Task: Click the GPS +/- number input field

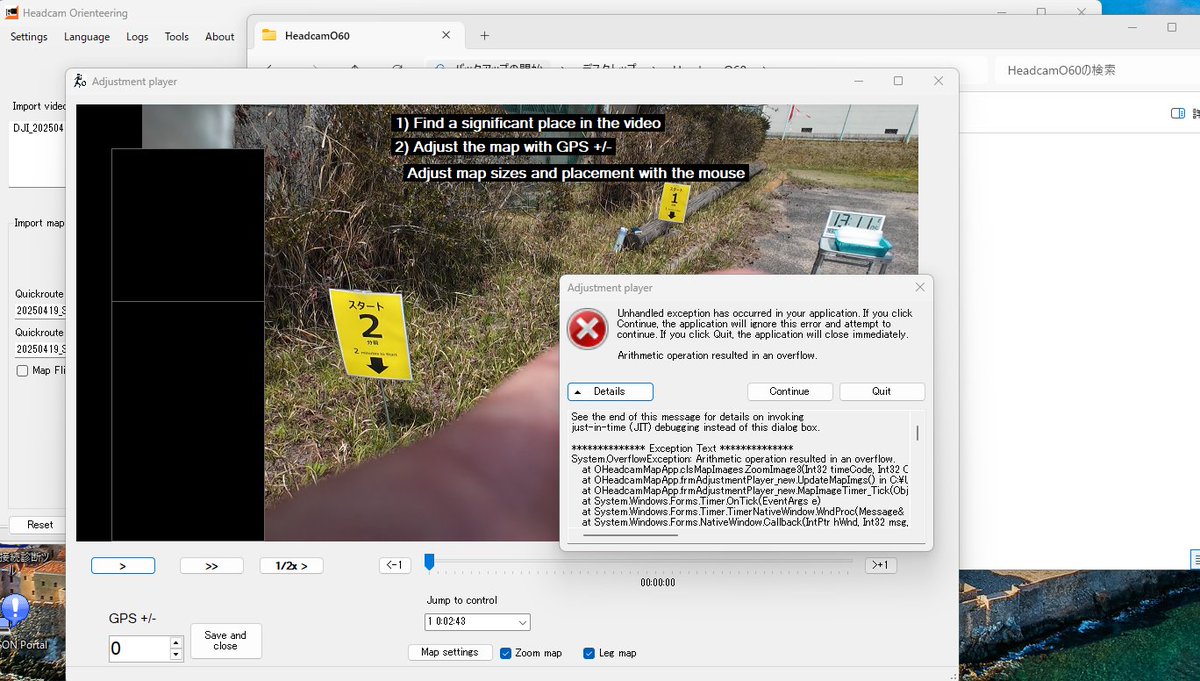Action: 140,649
